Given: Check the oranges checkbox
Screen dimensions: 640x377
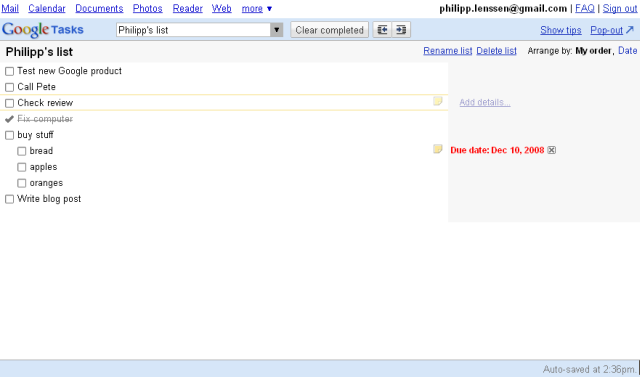Looking at the screenshot, I should click(22, 183).
